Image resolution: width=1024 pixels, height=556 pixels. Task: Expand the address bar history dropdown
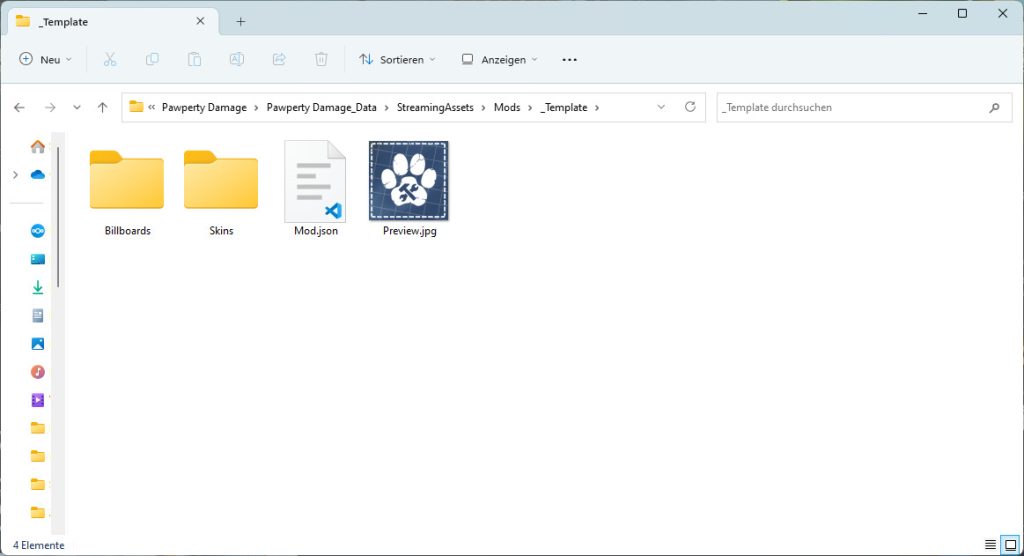pos(661,107)
